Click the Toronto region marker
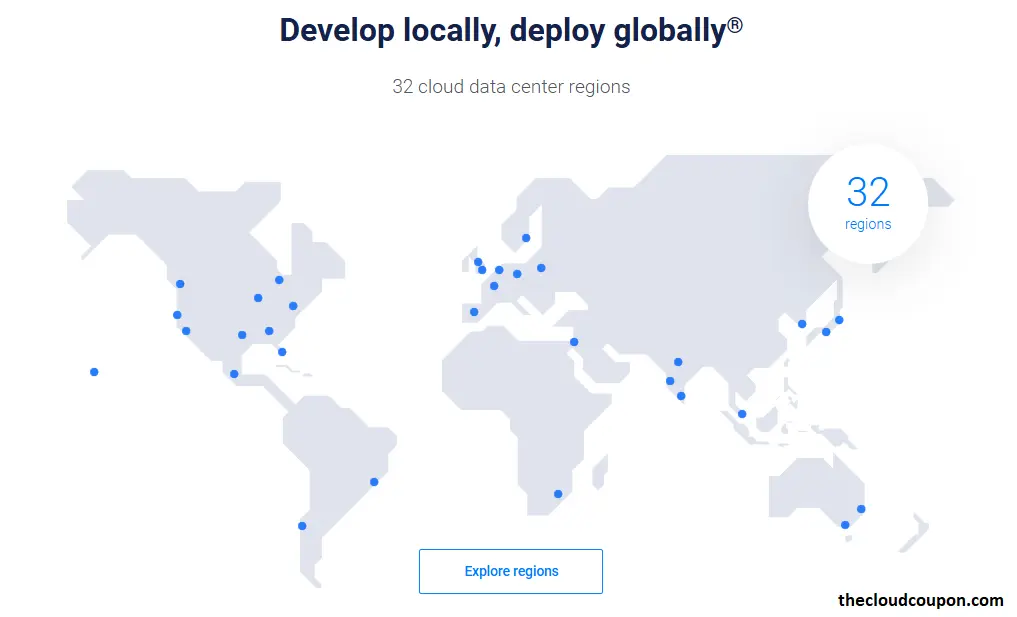This screenshot has height=617, width=1017. point(278,280)
